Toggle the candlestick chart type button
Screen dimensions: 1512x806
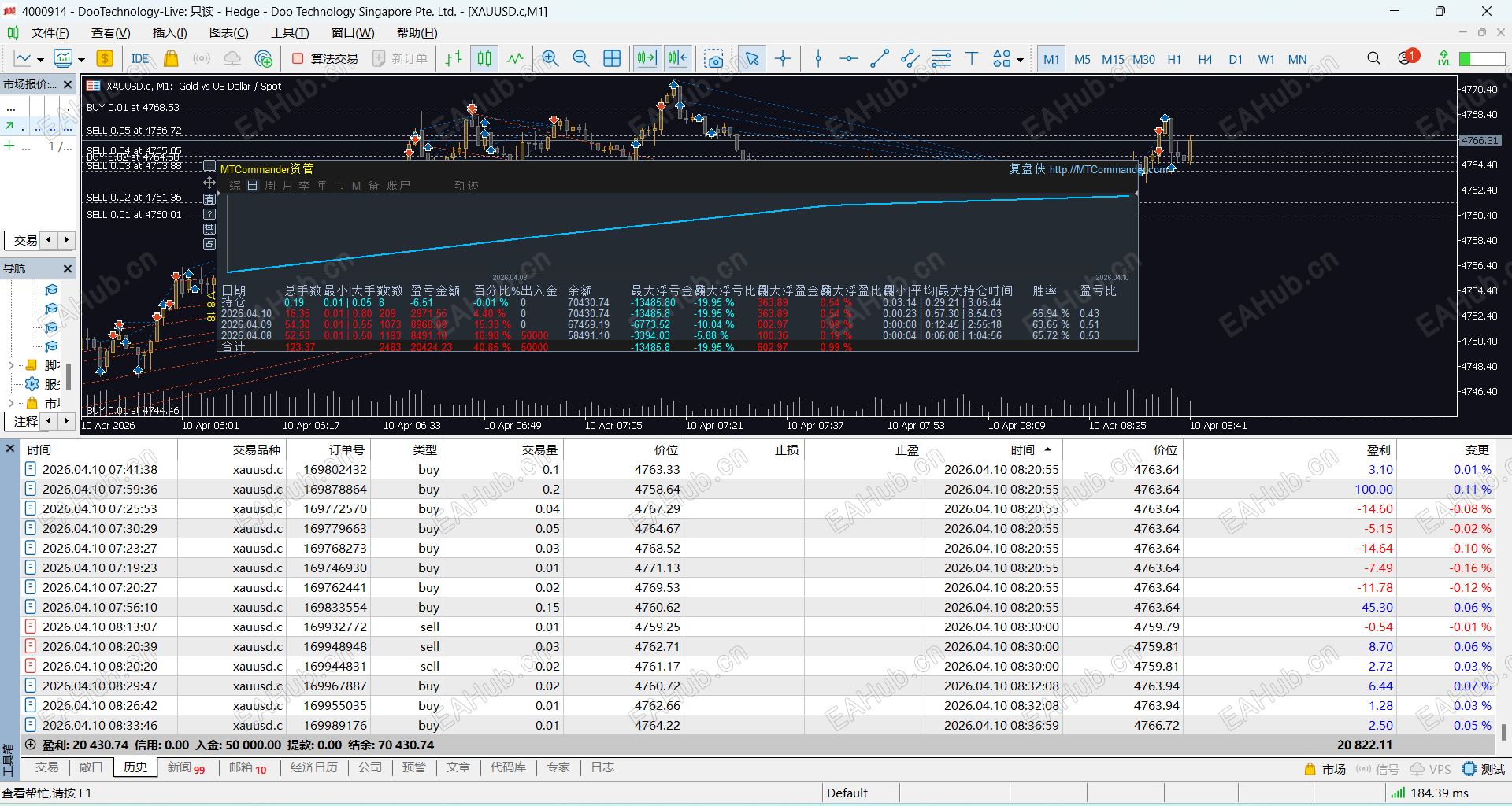(x=484, y=59)
